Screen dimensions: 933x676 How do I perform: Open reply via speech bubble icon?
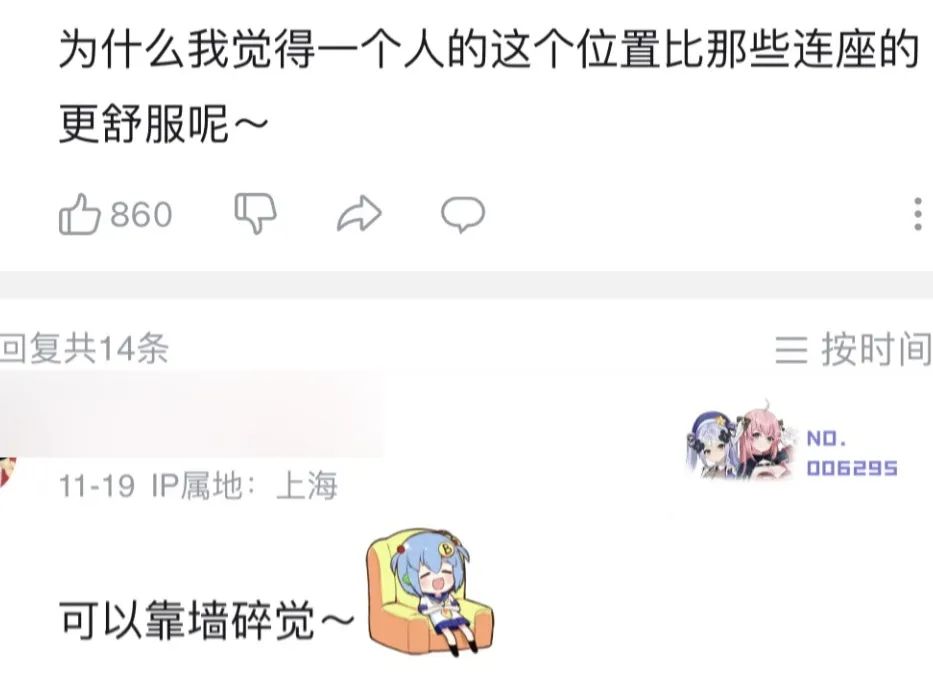pos(463,214)
